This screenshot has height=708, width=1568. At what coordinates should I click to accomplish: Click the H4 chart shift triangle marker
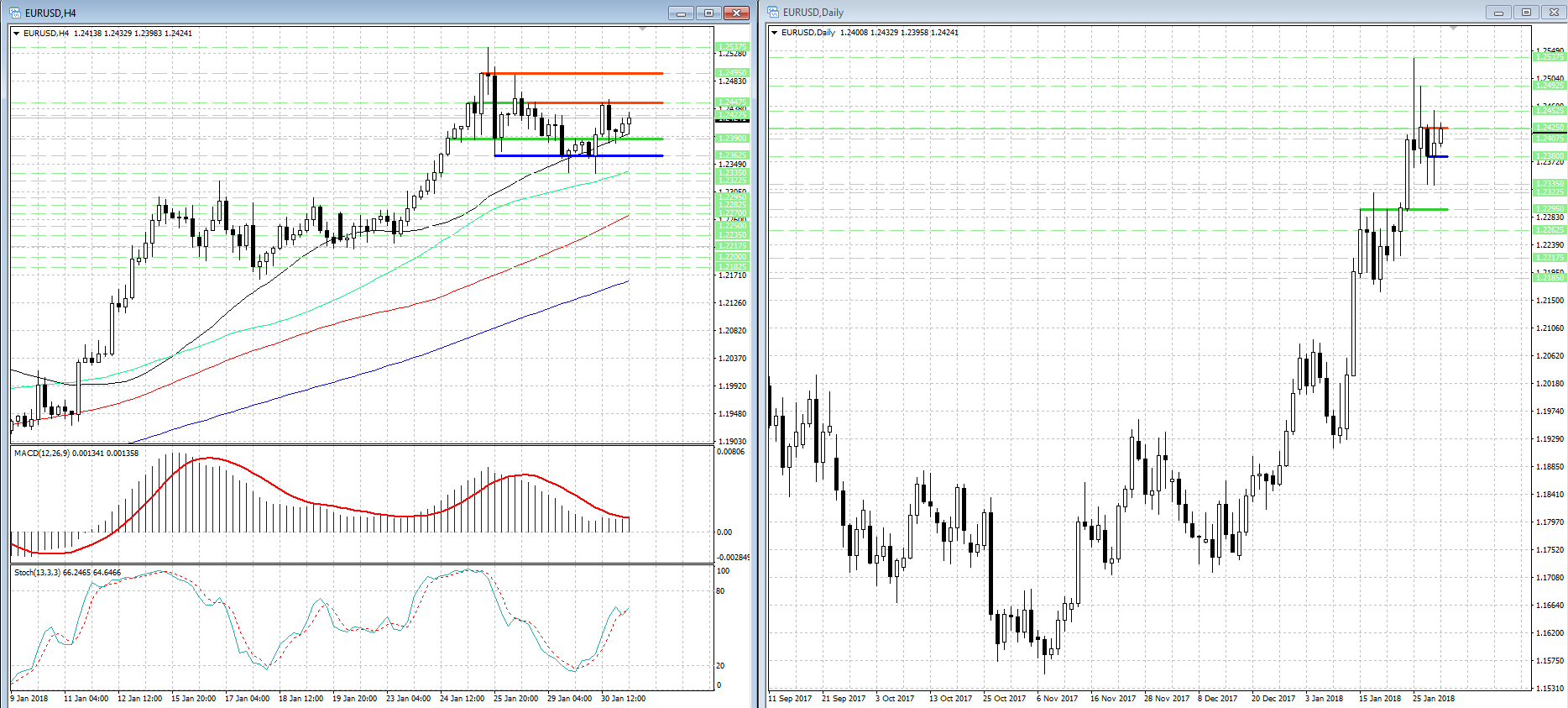coord(642,29)
